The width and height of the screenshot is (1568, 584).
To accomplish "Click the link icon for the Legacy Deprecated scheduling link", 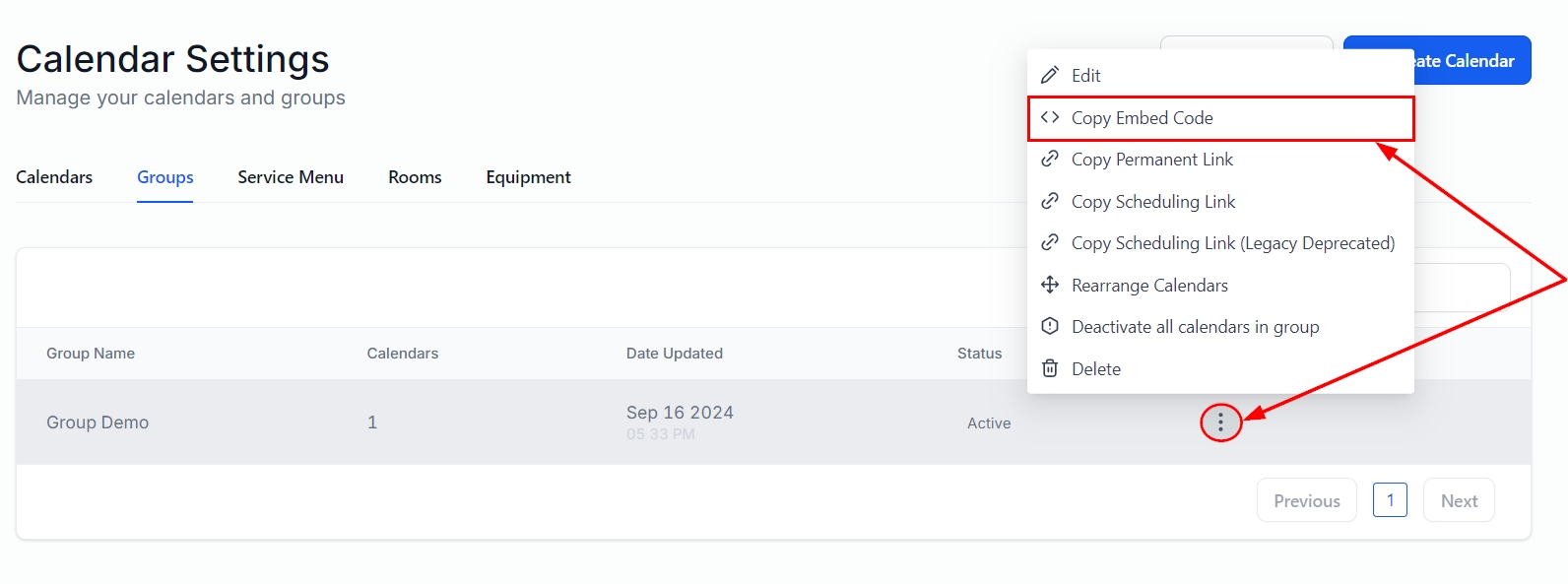I will pos(1050,243).
